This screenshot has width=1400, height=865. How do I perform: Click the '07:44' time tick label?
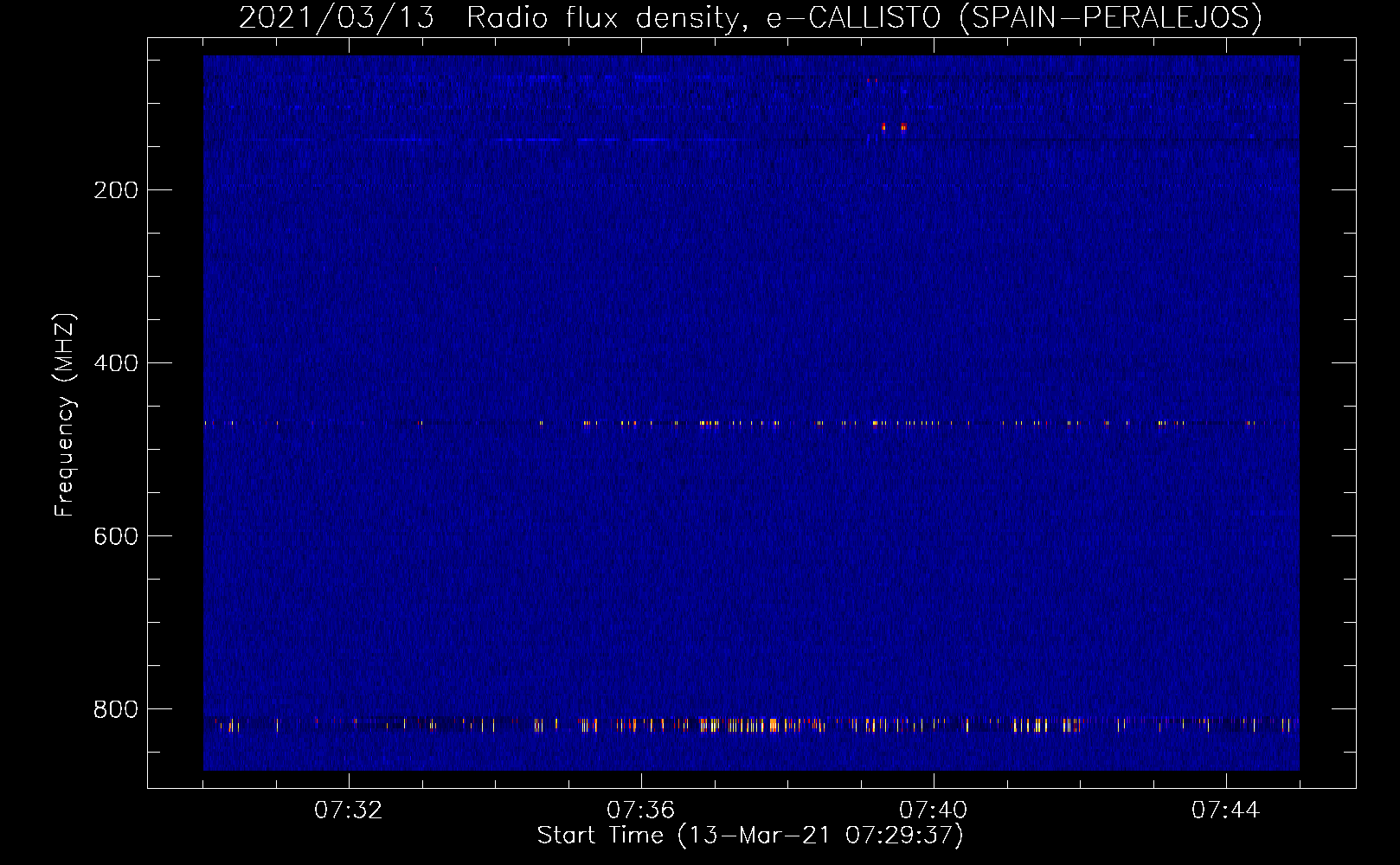pos(1225,811)
